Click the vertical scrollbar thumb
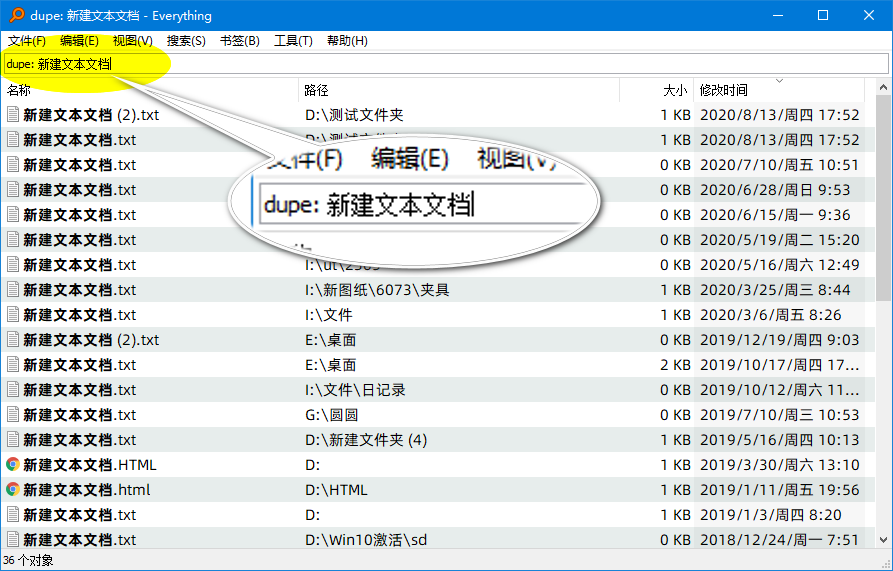The image size is (893, 571). (x=883, y=199)
